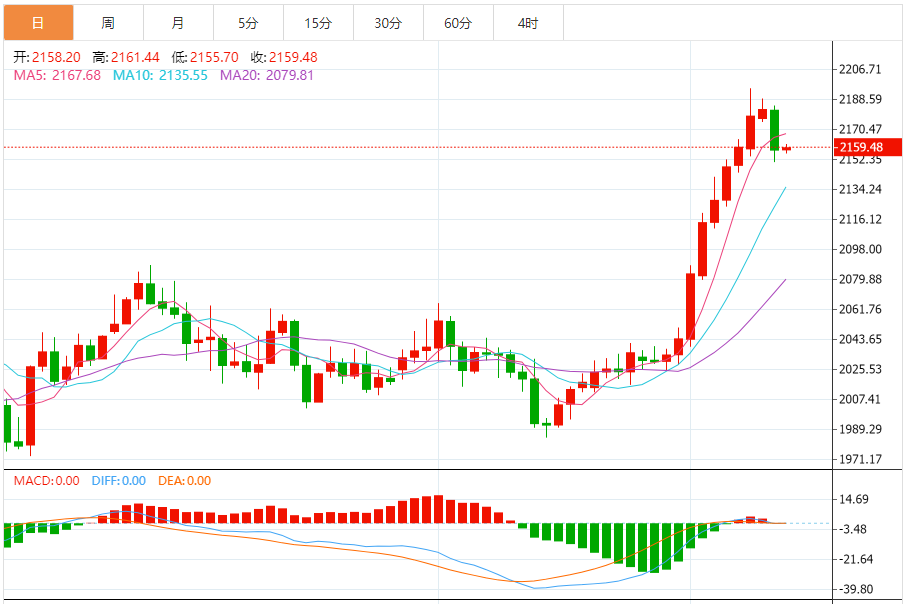Click the high price value 2161.44
908x604 pixels.
(136, 57)
